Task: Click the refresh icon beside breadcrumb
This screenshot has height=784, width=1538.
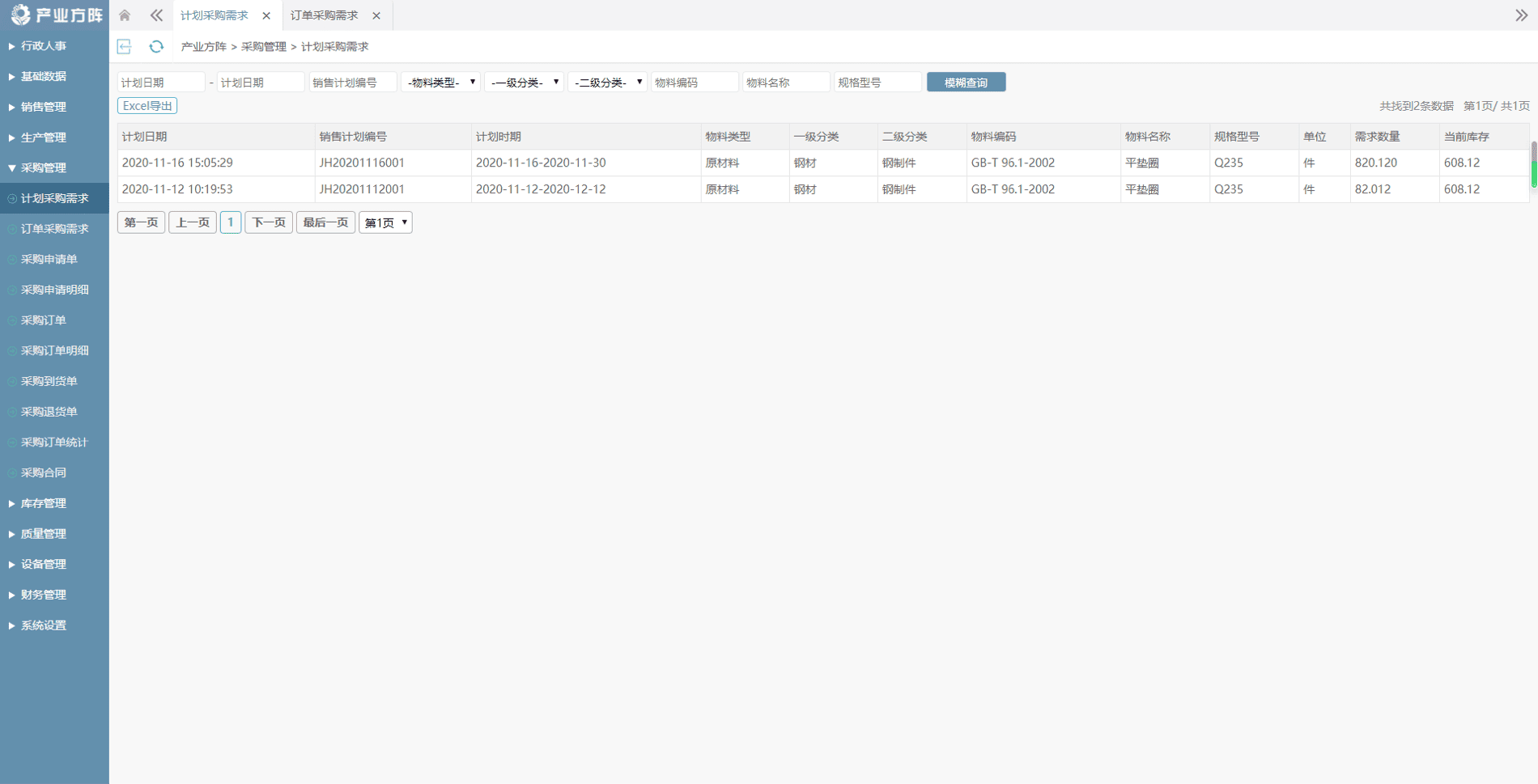Action: click(156, 47)
